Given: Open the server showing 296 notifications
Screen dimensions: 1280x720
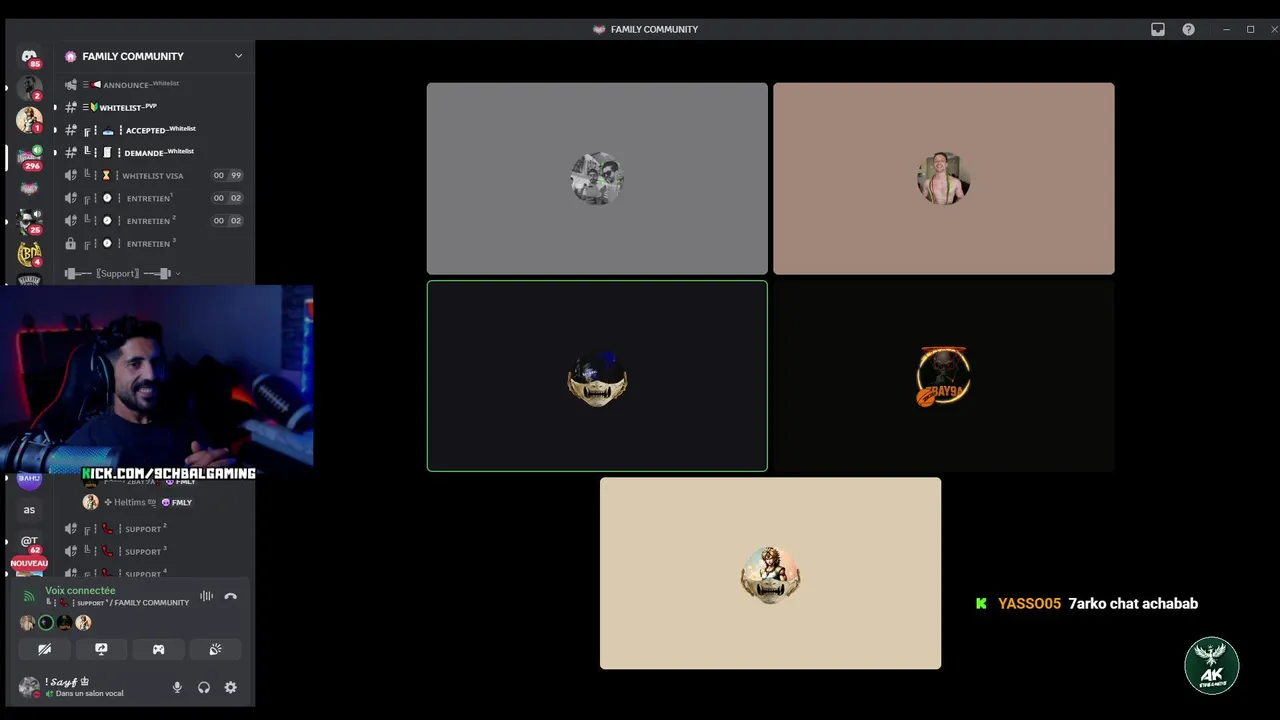Looking at the screenshot, I should (29, 158).
